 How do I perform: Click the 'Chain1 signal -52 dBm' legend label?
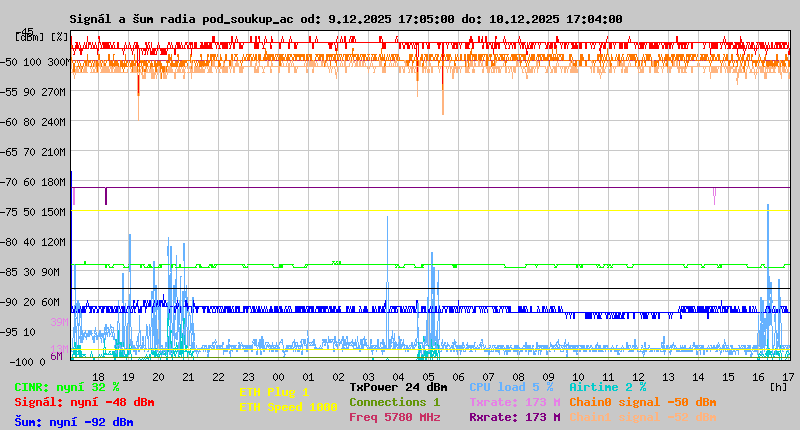(643, 417)
